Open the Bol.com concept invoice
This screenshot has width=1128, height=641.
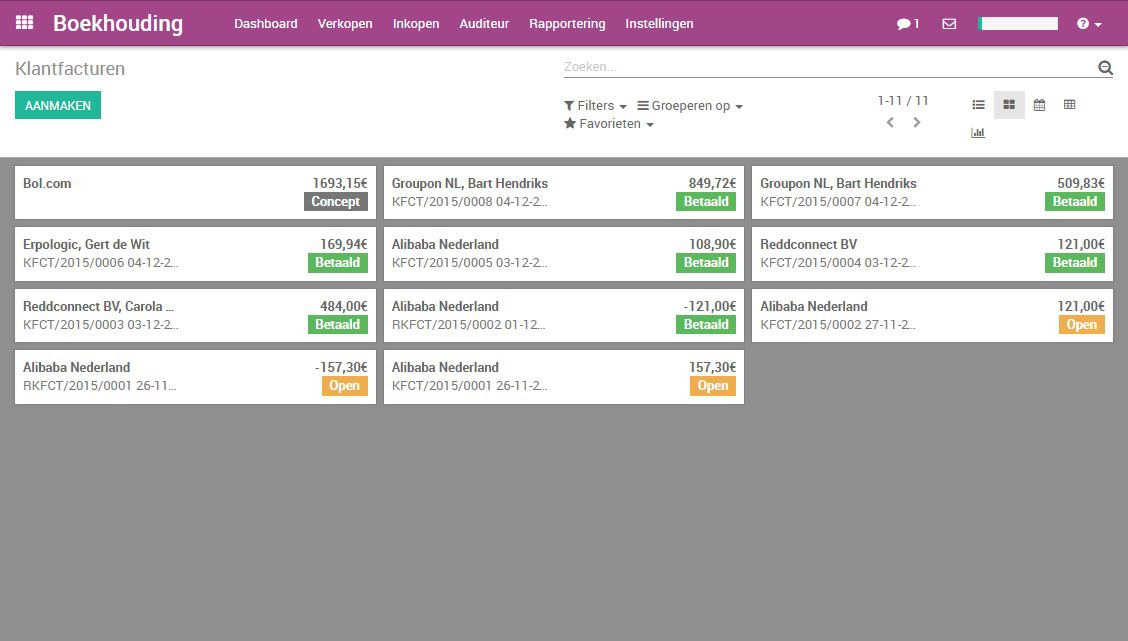(150, 190)
